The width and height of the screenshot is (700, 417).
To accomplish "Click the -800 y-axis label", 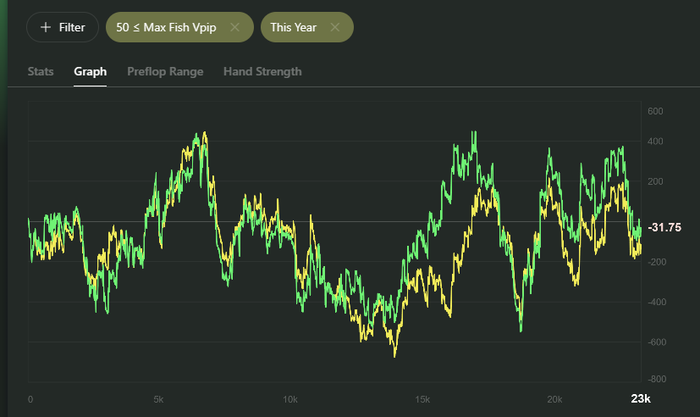I will tap(655, 380).
